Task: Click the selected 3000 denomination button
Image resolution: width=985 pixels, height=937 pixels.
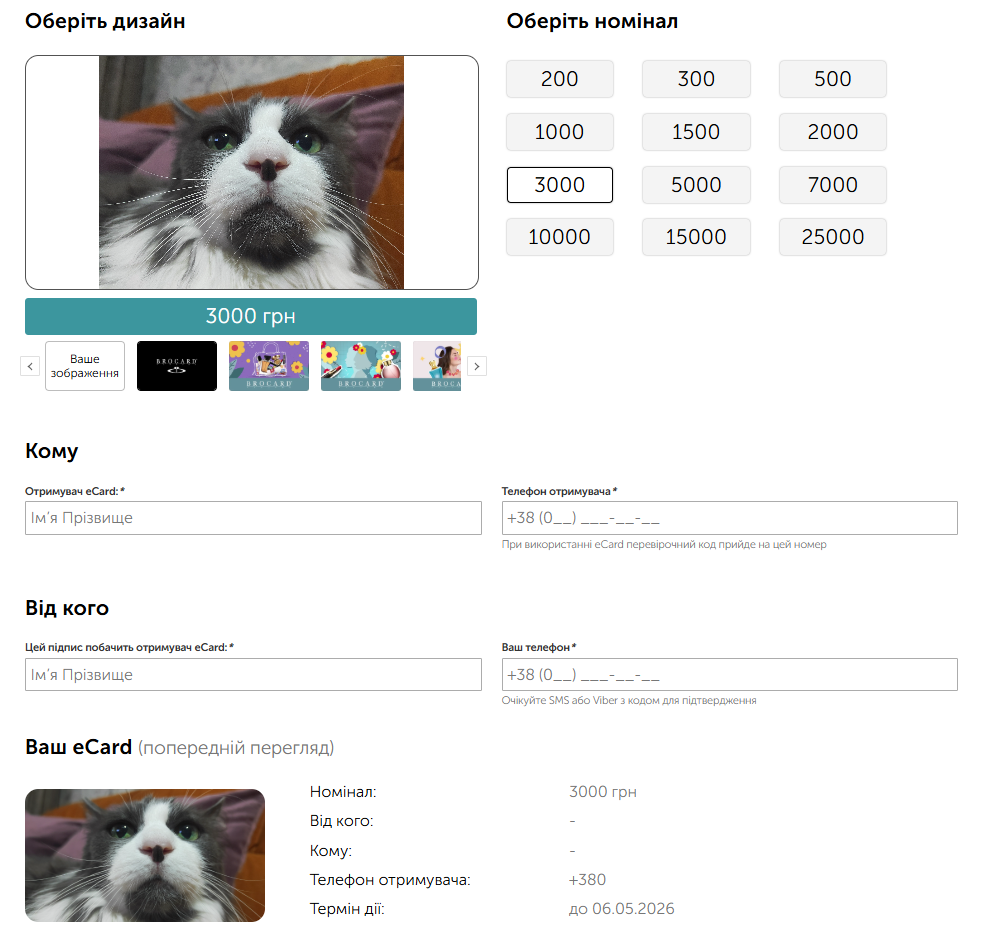Action: [x=559, y=185]
